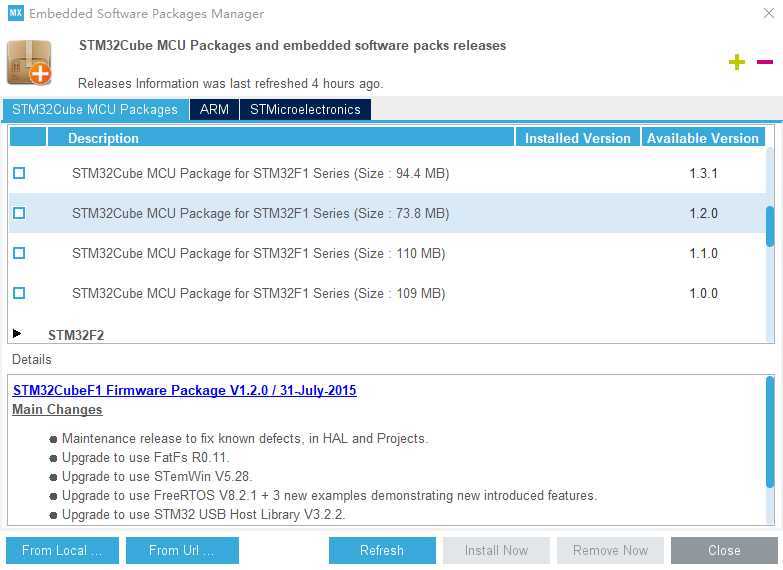Expand the STM32F2 tree group
The height and width of the screenshot is (570, 783).
pyautogui.click(x=17, y=333)
